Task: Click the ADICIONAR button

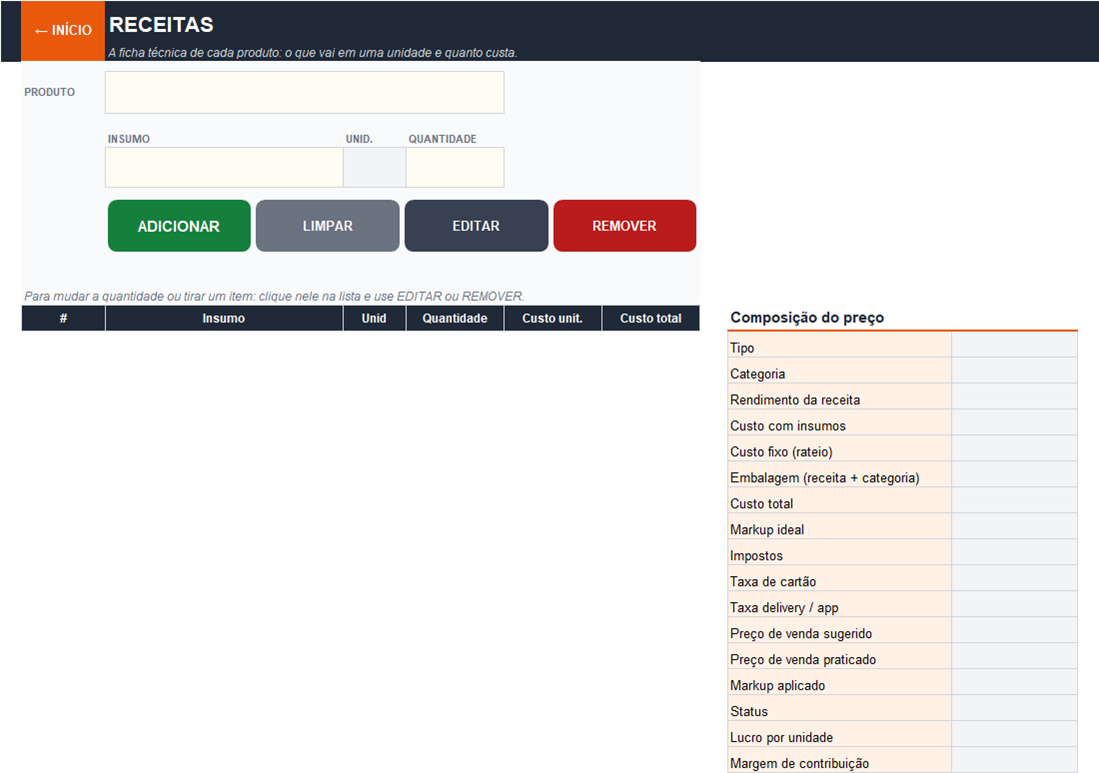Action: pos(179,226)
